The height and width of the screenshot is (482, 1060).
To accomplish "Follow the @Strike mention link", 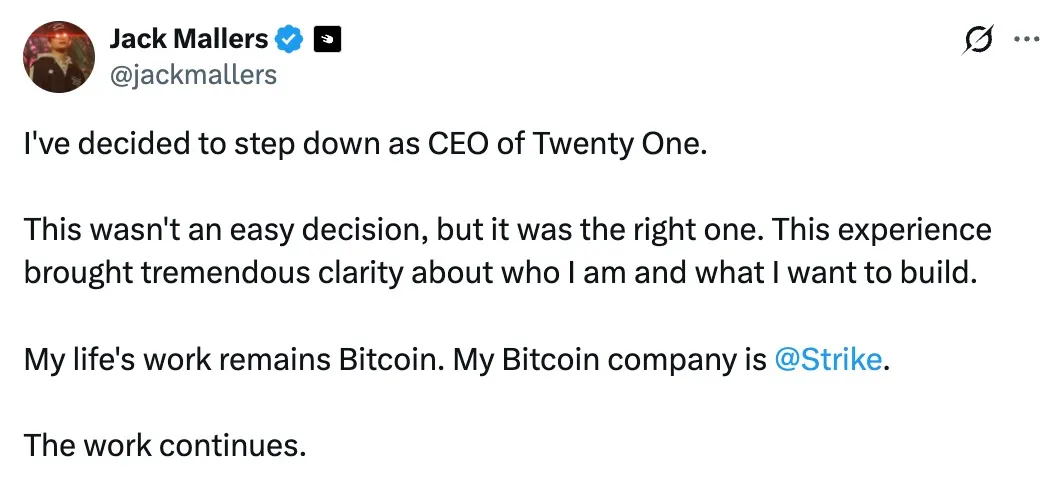I will click(827, 360).
